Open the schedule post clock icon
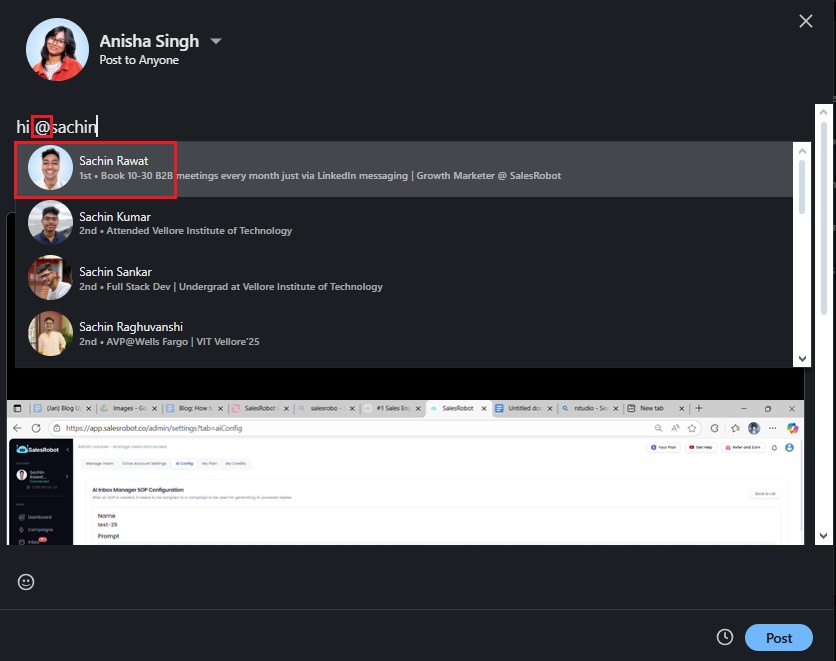The height and width of the screenshot is (661, 836). coord(725,636)
